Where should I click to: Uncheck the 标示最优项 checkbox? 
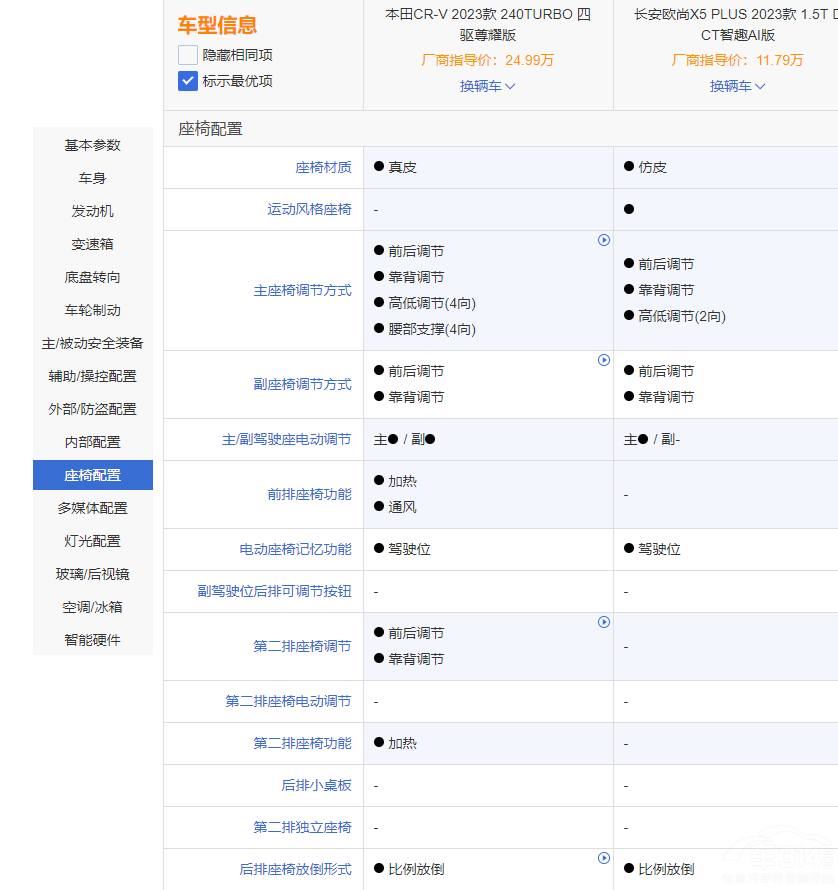pyautogui.click(x=188, y=81)
